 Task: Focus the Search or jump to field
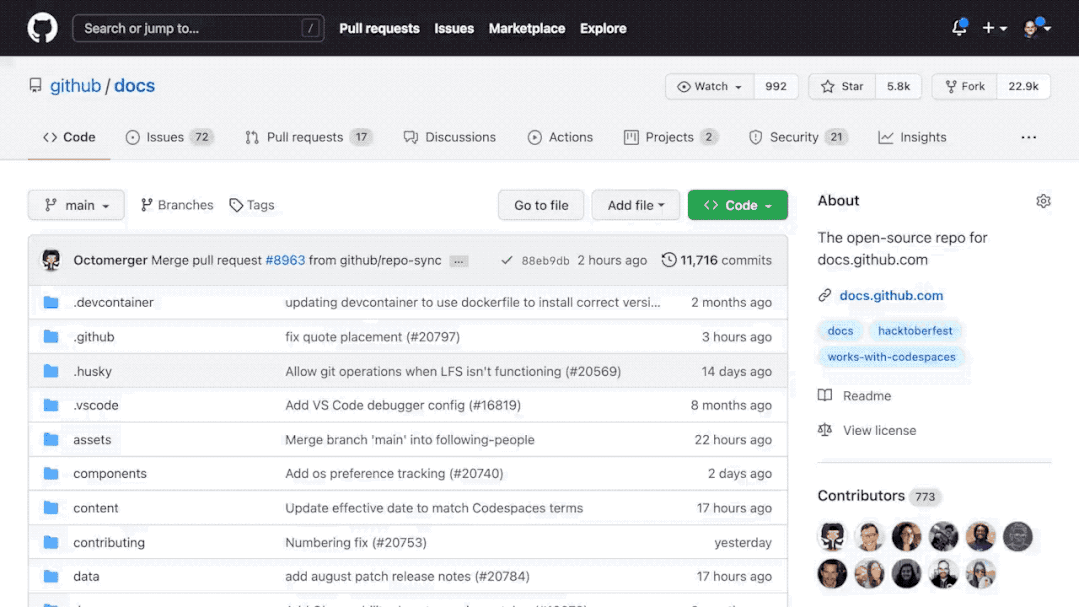[x=198, y=28]
